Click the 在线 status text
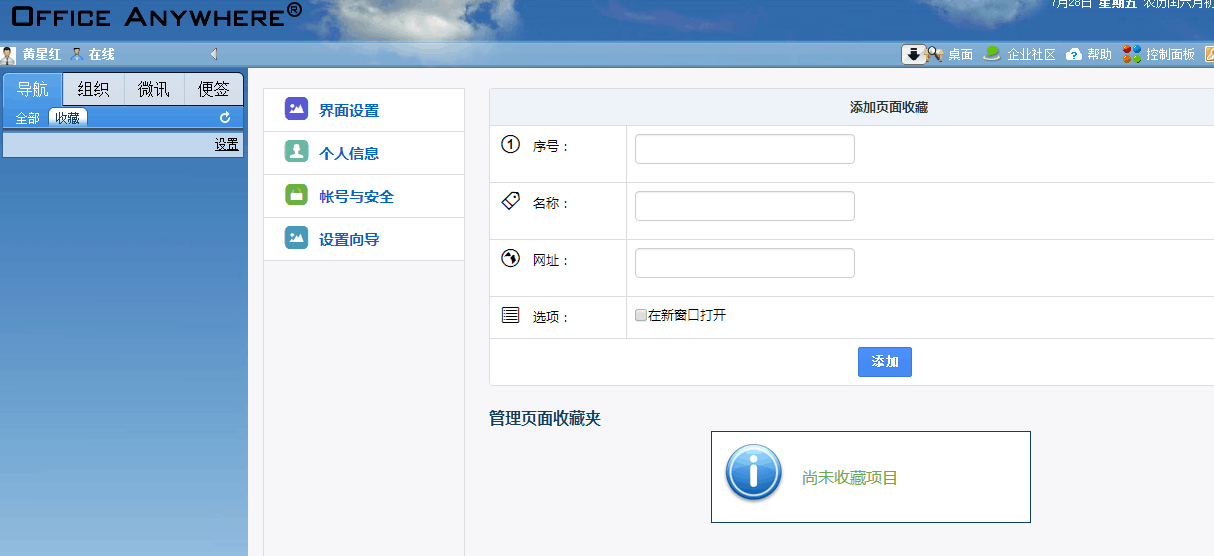The width and height of the screenshot is (1214, 556). coord(101,54)
